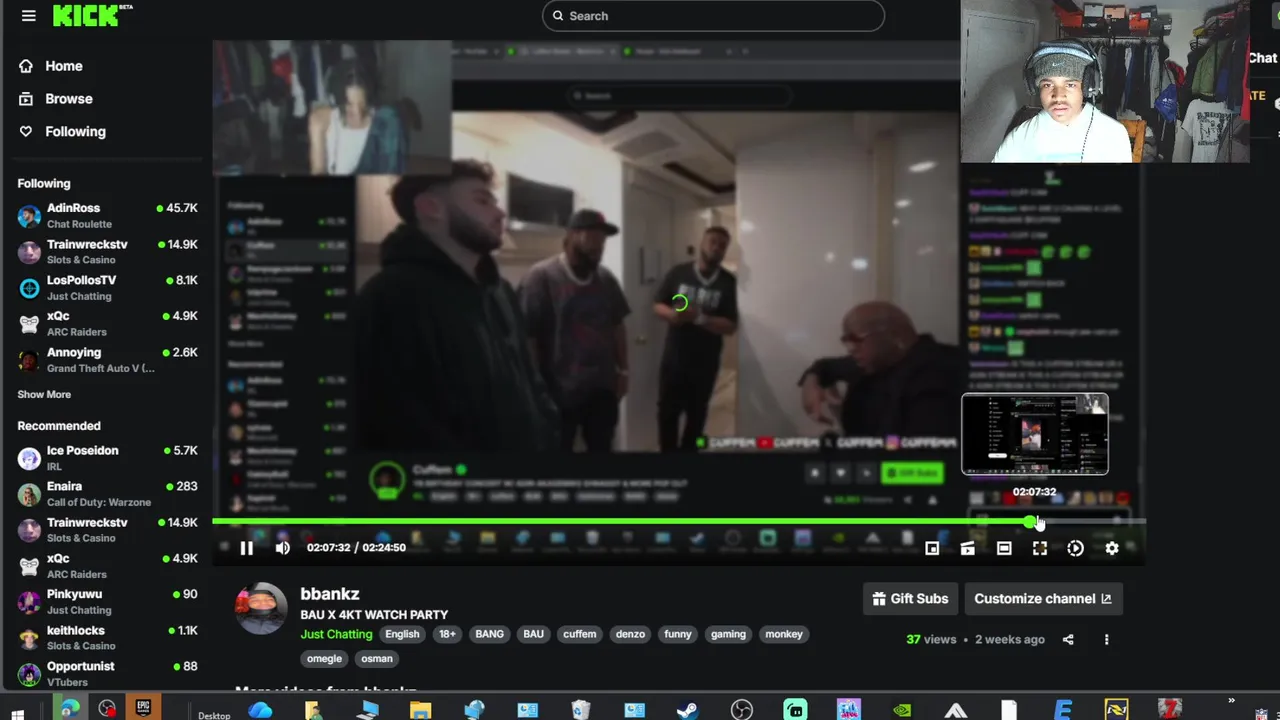Viewport: 1280px width, 720px height.
Task: Click inside the Search field
Action: pyautogui.click(x=713, y=16)
